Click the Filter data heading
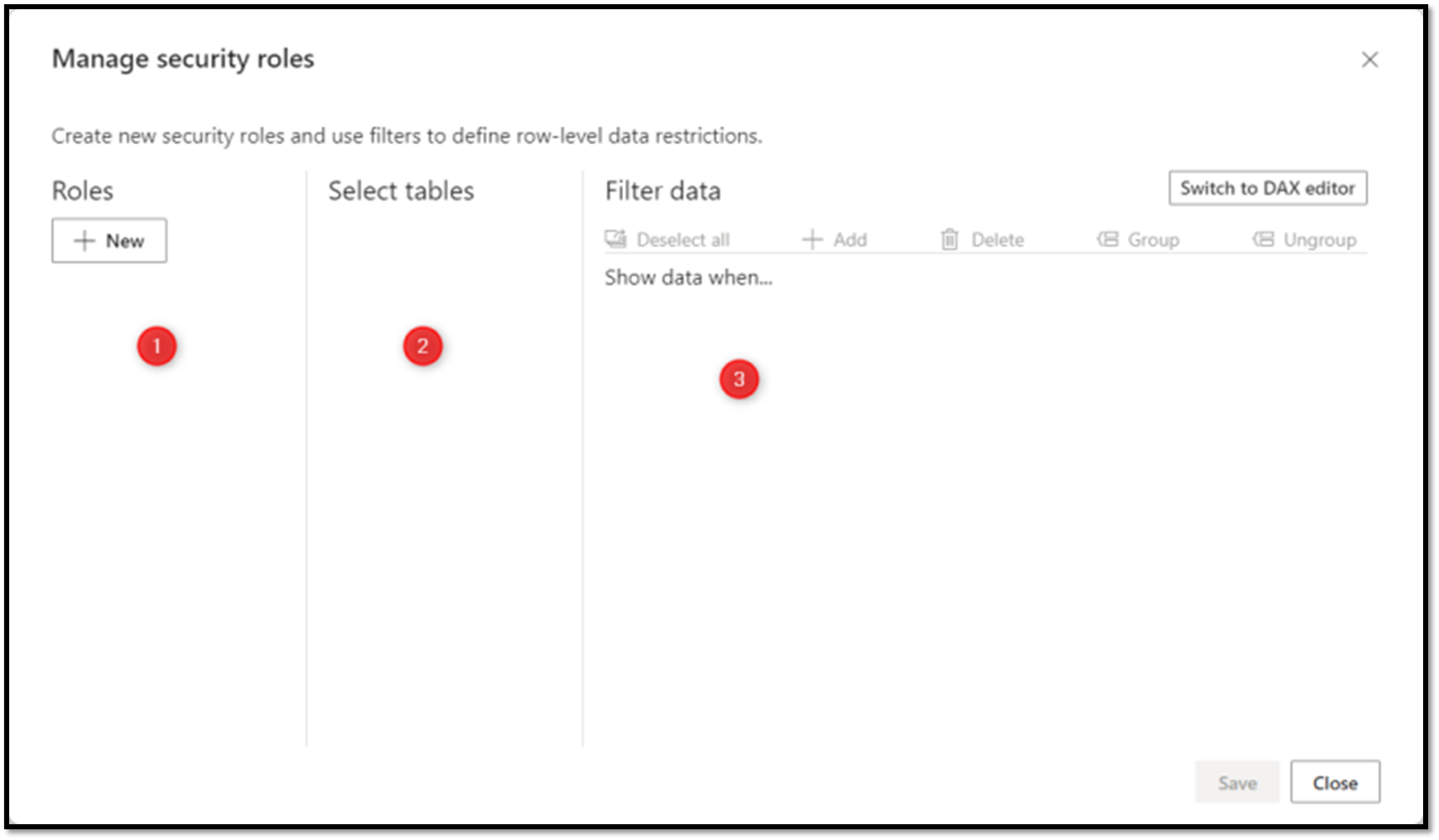1439x840 pixels. point(662,190)
